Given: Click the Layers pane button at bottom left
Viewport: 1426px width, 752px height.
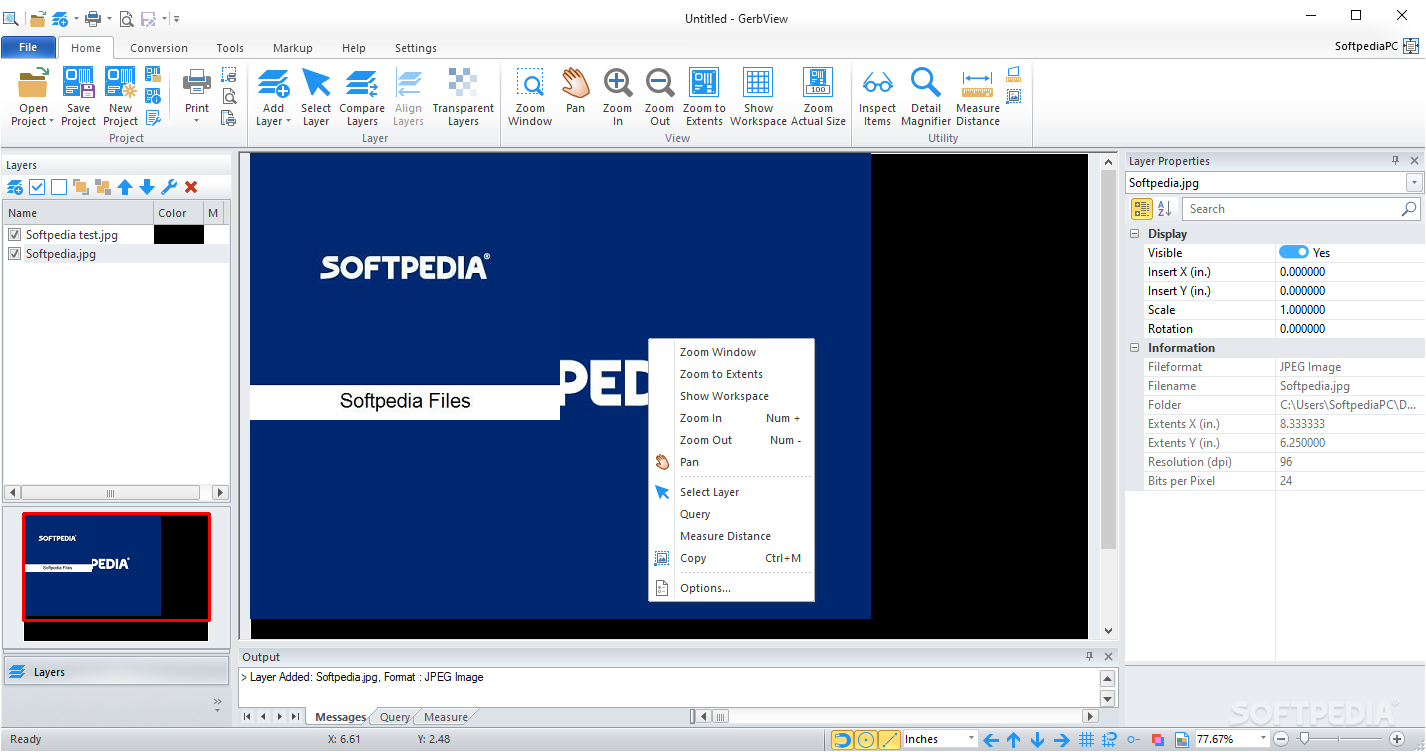Looking at the screenshot, I should click(x=118, y=672).
